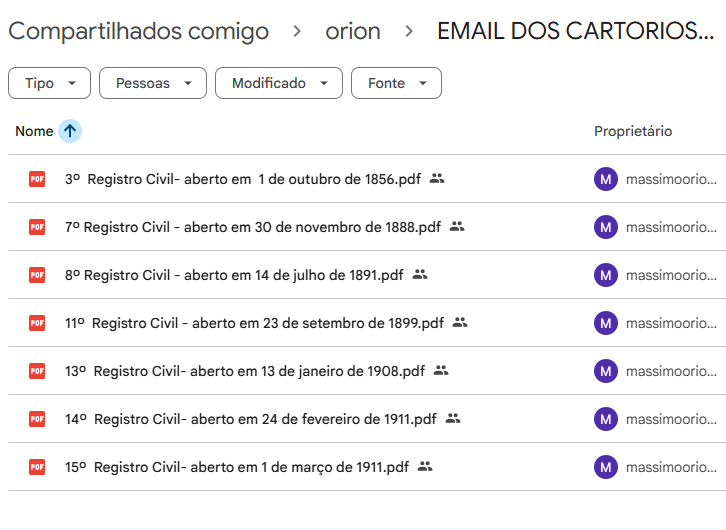The image size is (726, 530).
Task: Click the shared-people icon beside 8º Registro Civil
Action: click(420, 275)
